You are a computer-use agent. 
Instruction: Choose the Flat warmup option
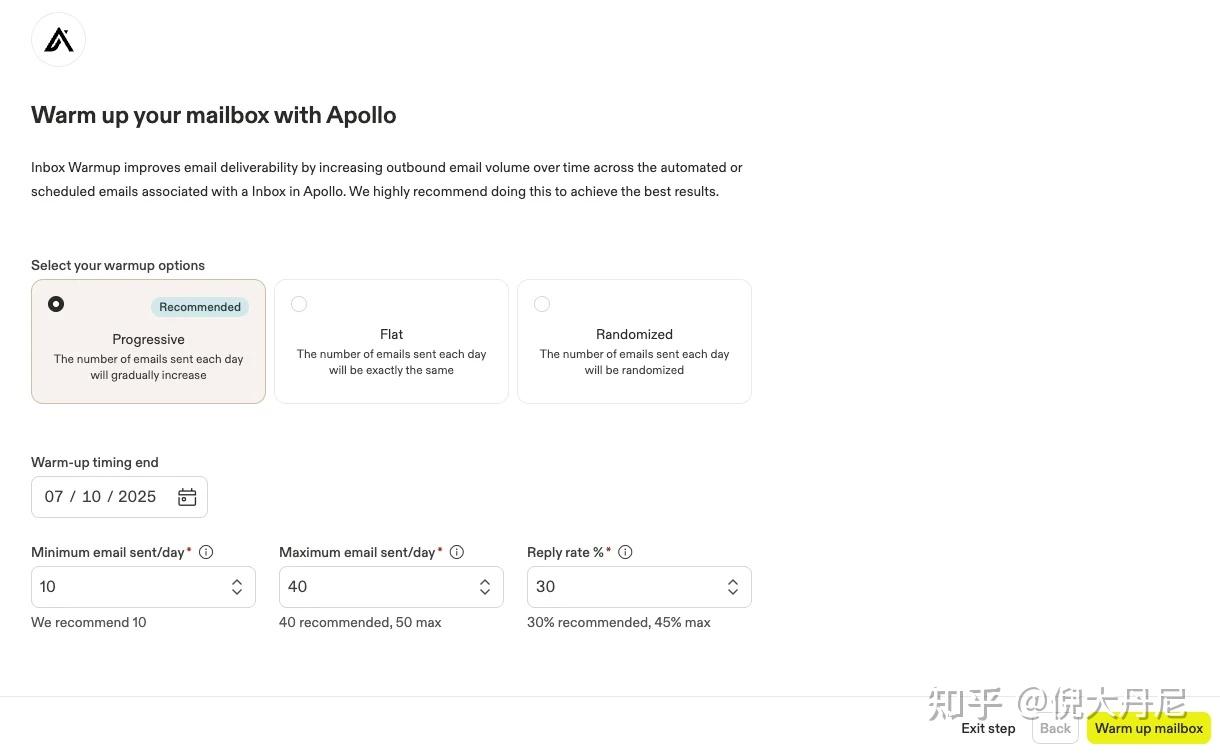click(299, 303)
